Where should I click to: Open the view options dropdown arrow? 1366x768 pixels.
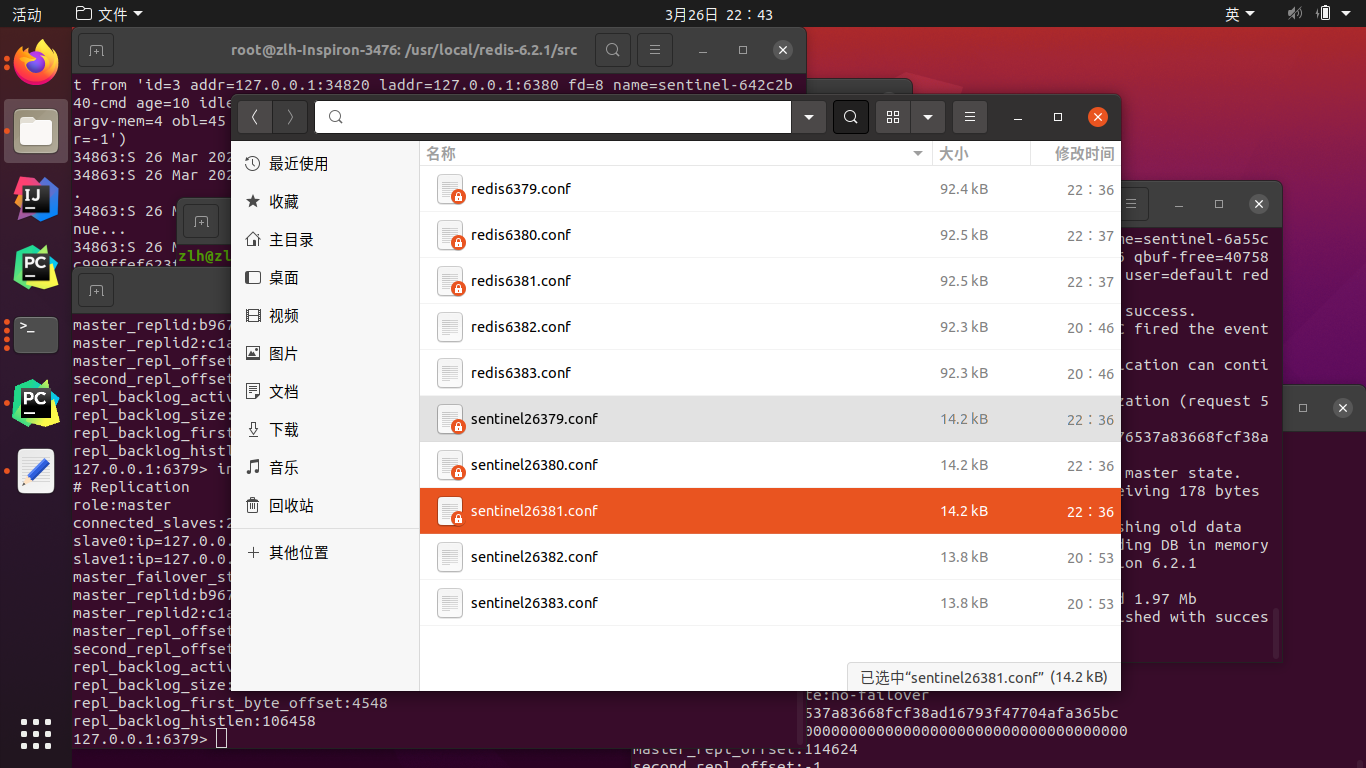click(x=928, y=117)
